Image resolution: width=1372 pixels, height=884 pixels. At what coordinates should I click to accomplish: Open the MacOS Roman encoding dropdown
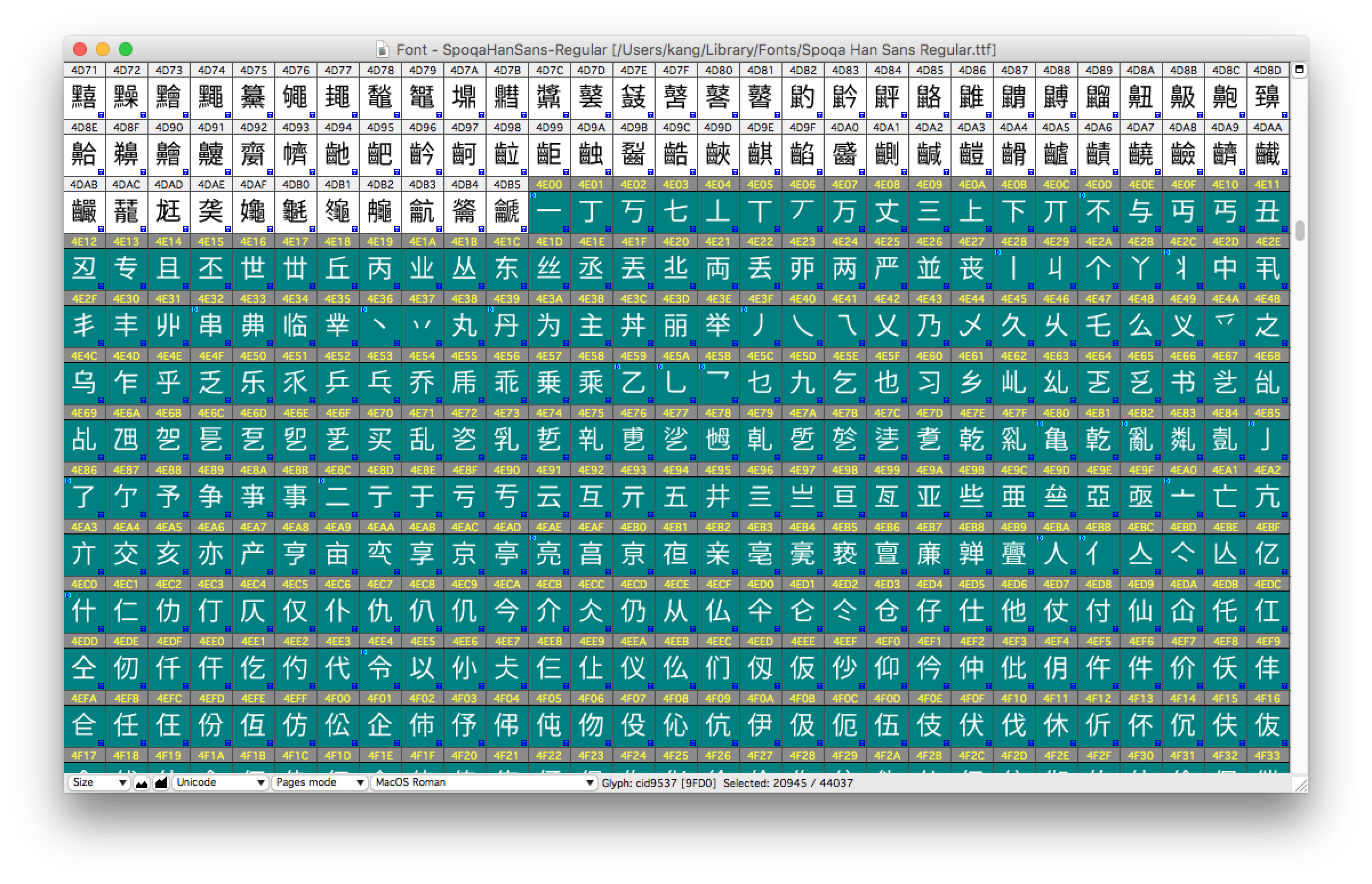pyautogui.click(x=484, y=783)
